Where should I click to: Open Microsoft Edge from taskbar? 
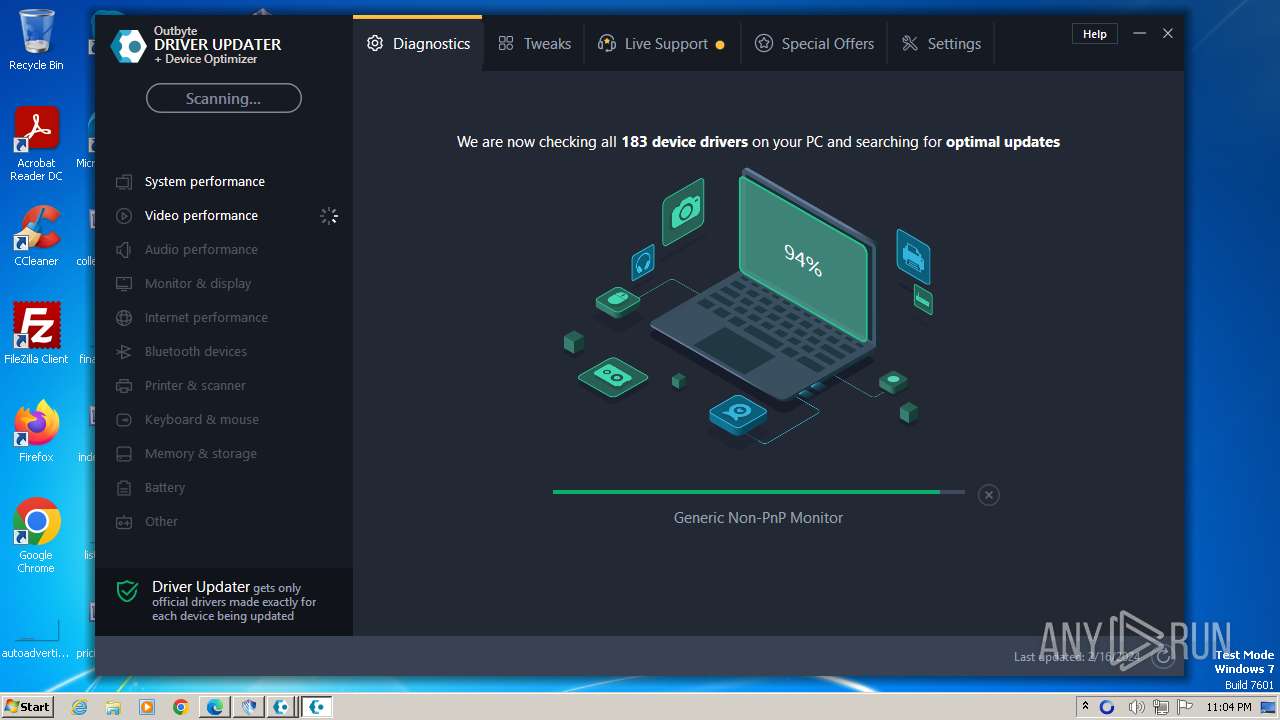215,707
